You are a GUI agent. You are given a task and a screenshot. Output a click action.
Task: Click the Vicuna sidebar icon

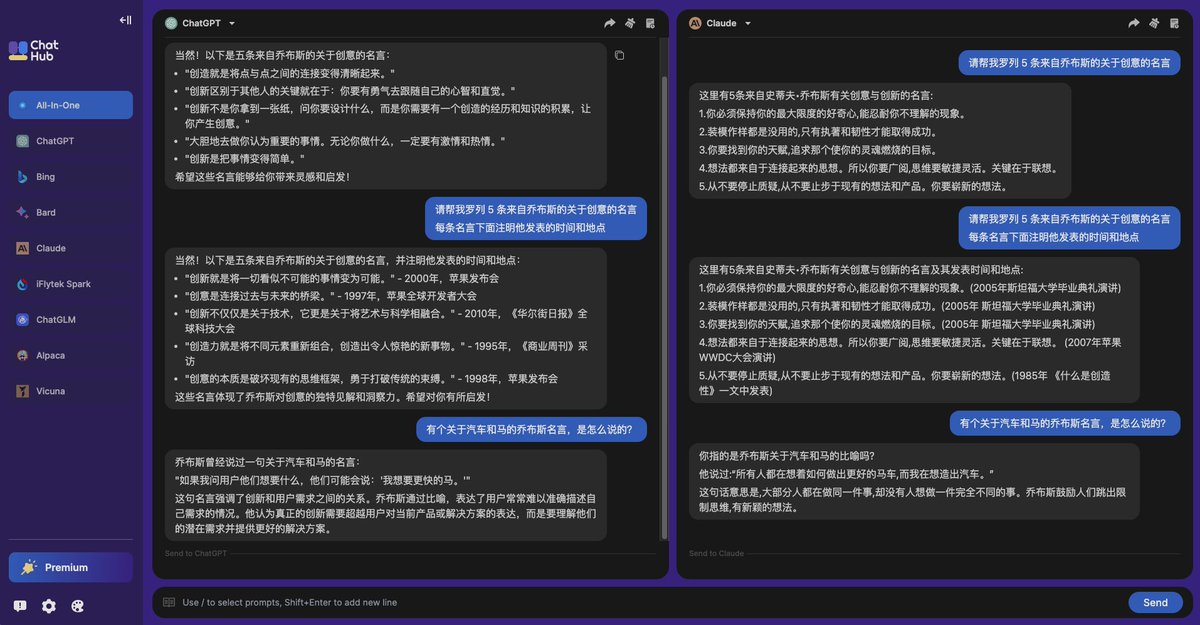coord(22,391)
